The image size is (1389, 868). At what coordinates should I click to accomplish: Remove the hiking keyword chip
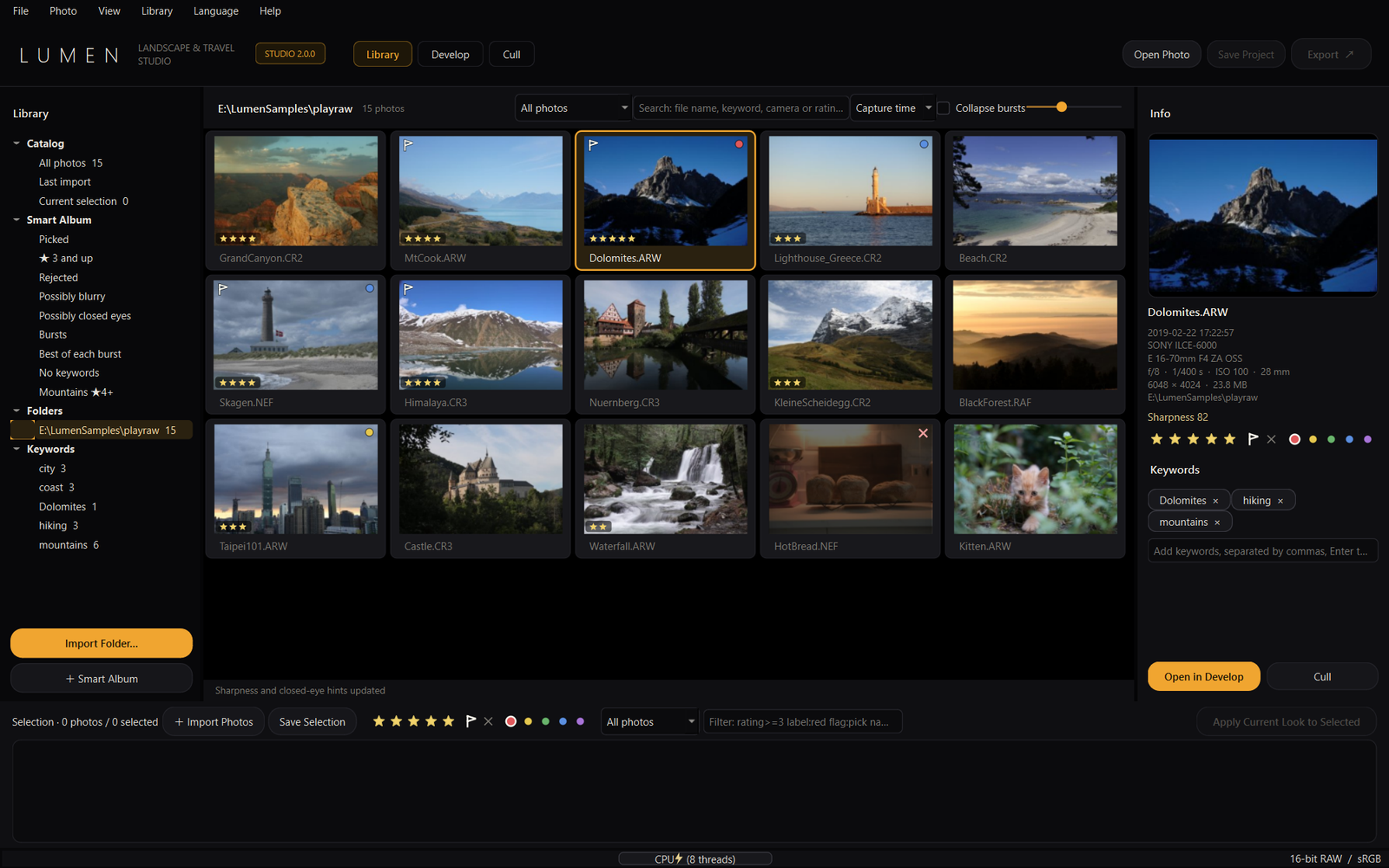click(1280, 501)
